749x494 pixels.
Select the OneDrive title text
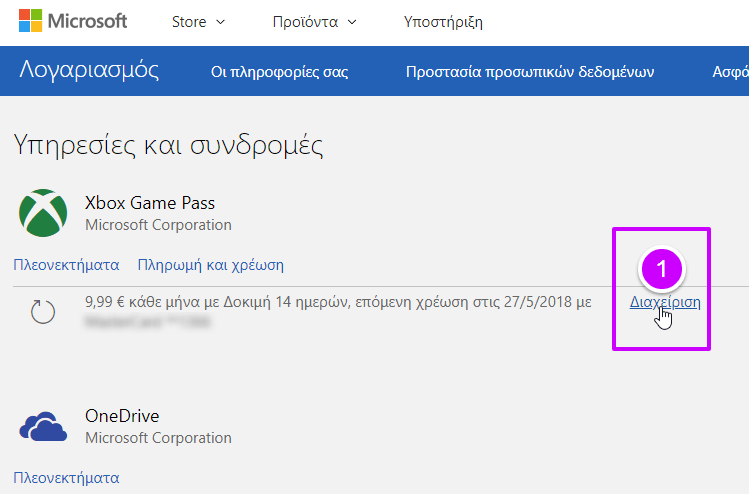coord(122,416)
